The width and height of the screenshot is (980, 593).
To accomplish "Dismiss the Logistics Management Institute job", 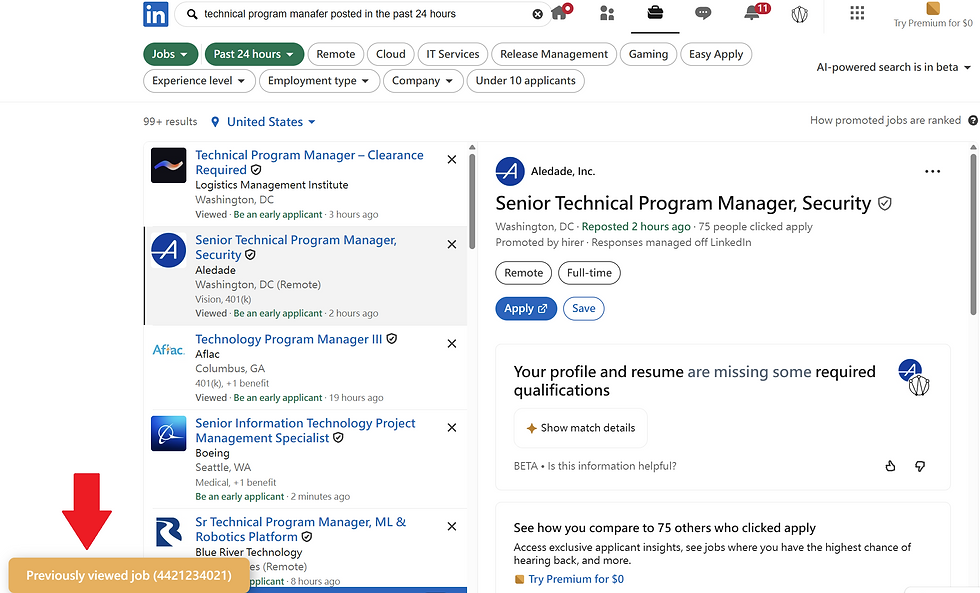I will coord(452,159).
